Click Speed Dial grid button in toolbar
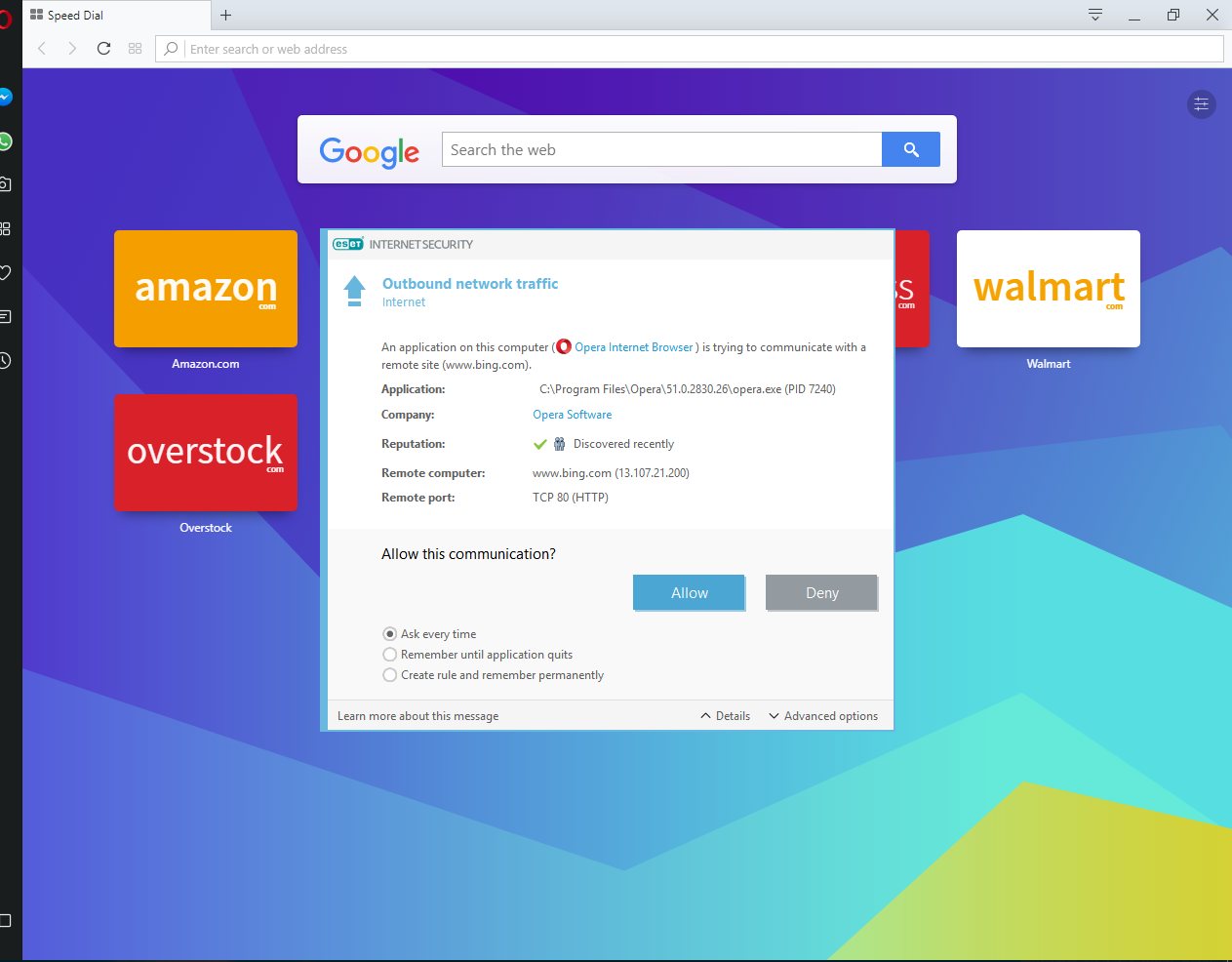This screenshot has height=962, width=1232. (x=135, y=48)
